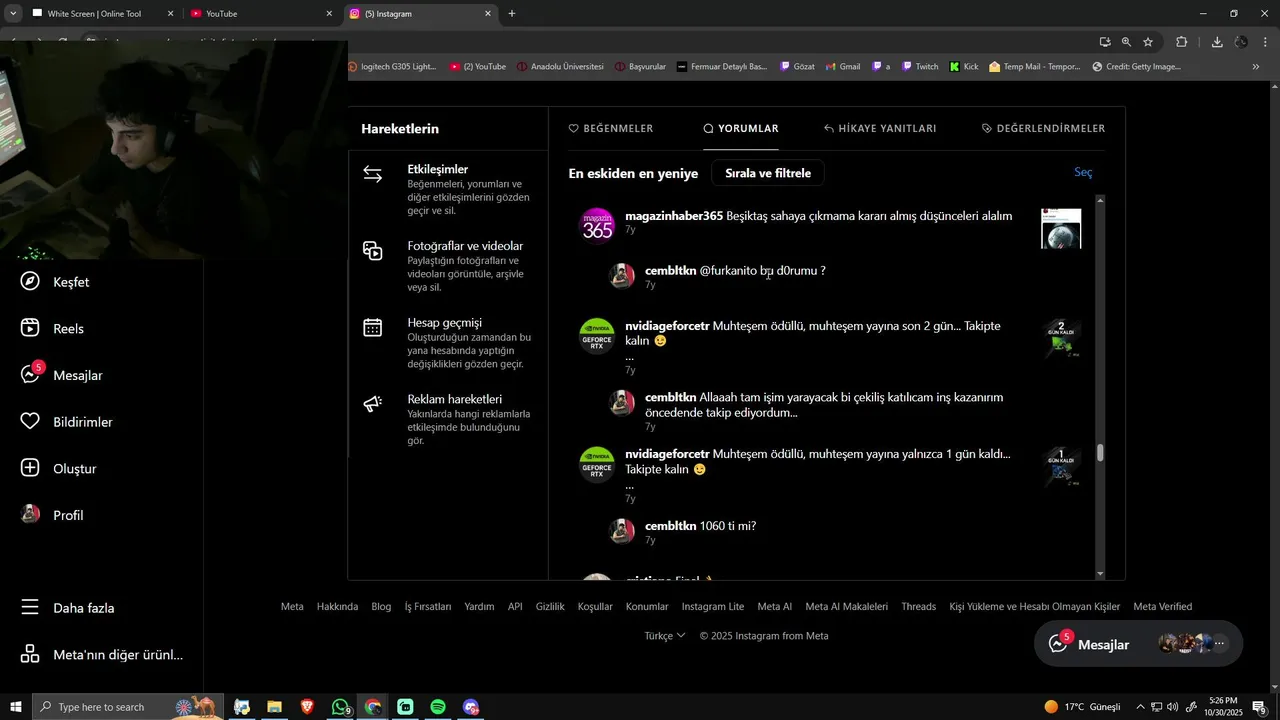Image resolution: width=1280 pixels, height=720 pixels.
Task: Expand hidden bookmarks chevron
Action: pos(1256,67)
